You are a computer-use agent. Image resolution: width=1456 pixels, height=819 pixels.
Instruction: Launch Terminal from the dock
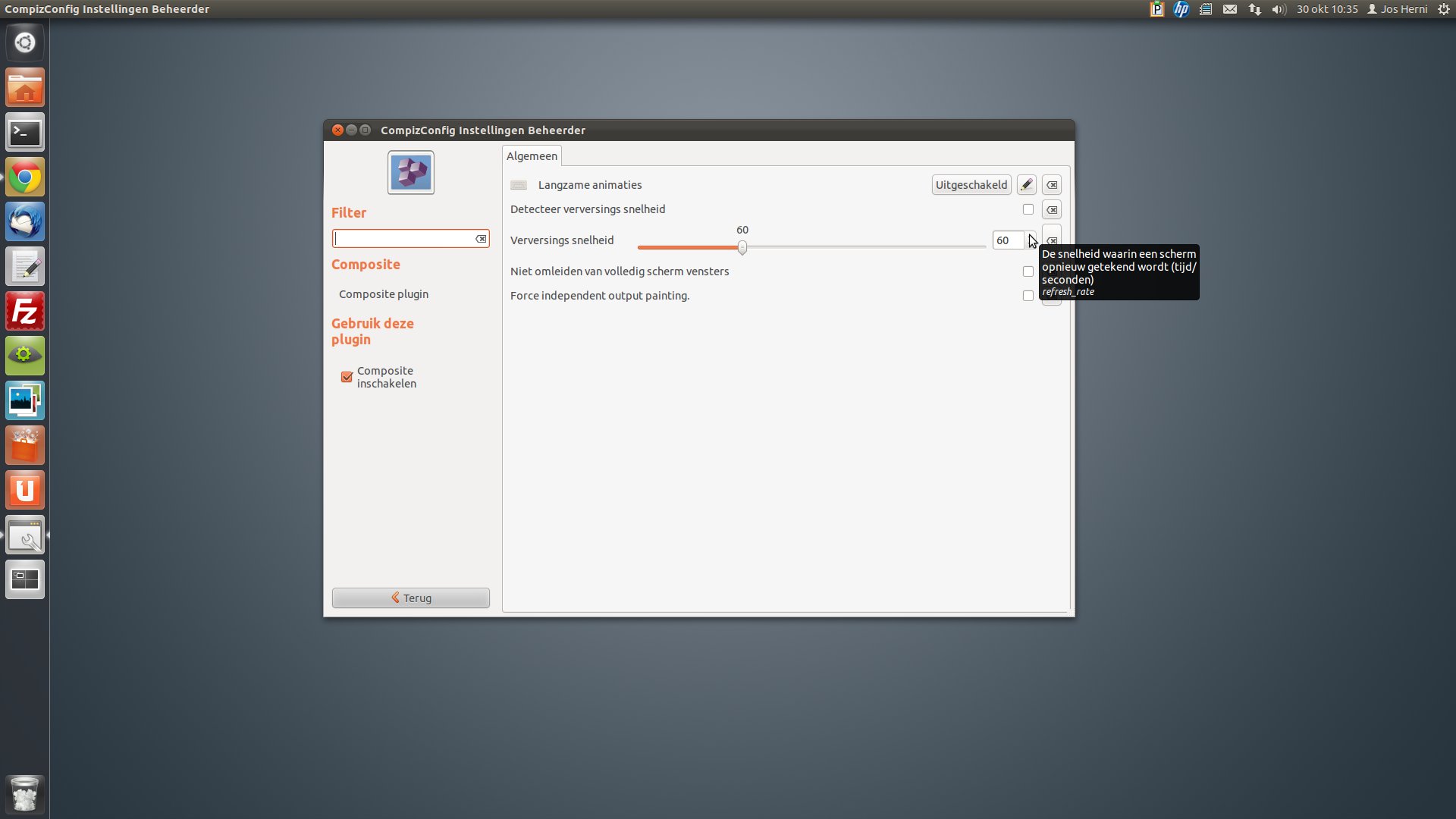25,133
